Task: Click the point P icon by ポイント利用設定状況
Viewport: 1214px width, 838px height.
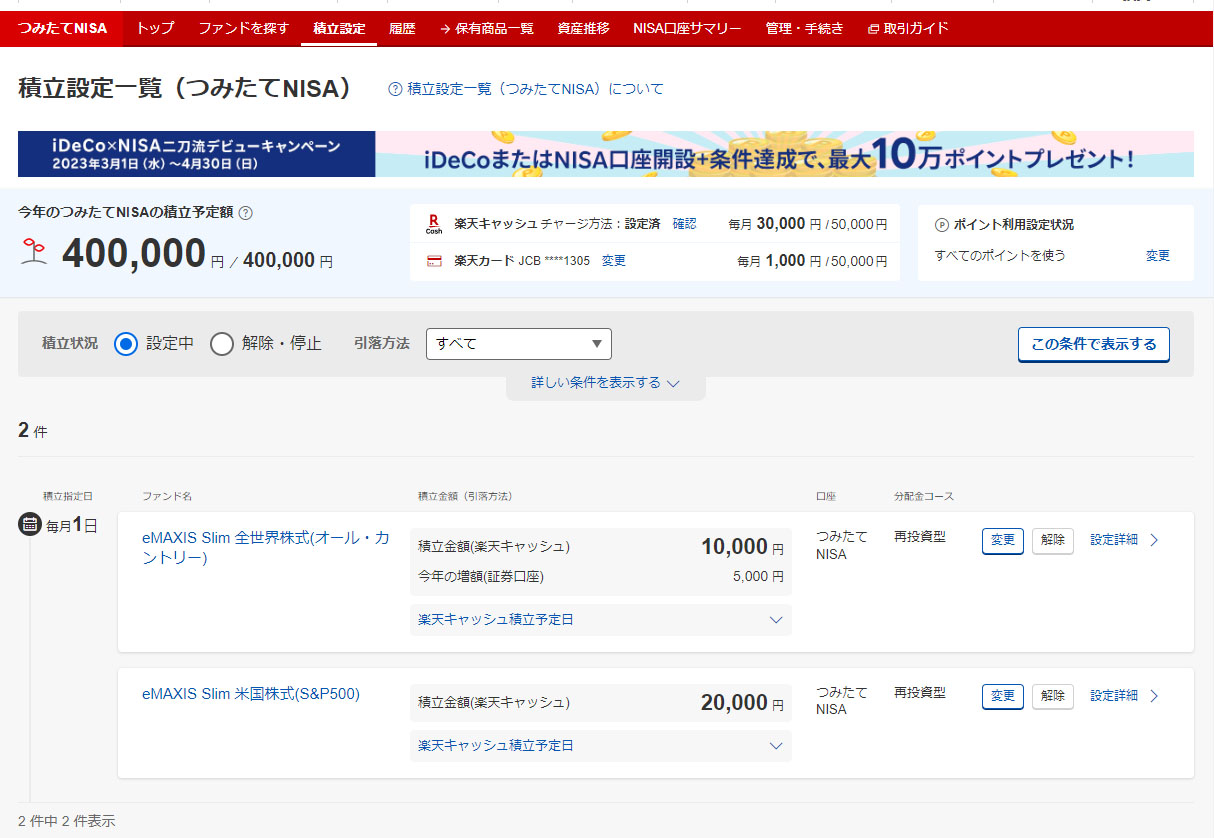Action: tap(941, 225)
